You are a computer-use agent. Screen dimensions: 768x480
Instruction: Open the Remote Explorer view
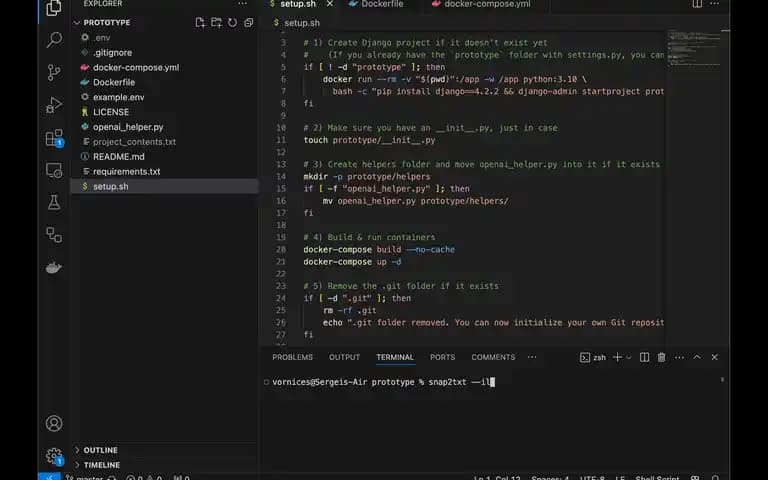[54, 170]
